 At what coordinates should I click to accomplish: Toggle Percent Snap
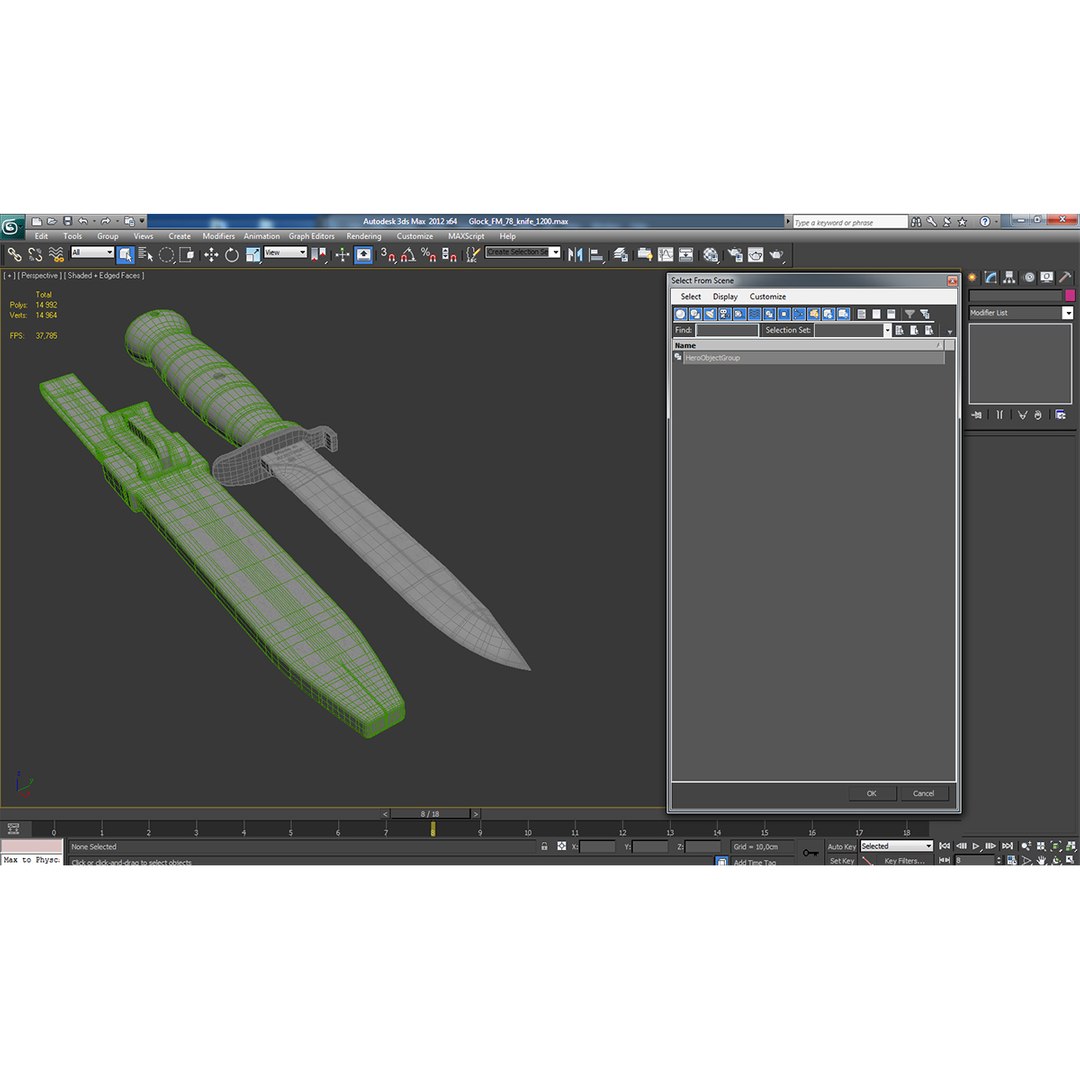coord(428,255)
